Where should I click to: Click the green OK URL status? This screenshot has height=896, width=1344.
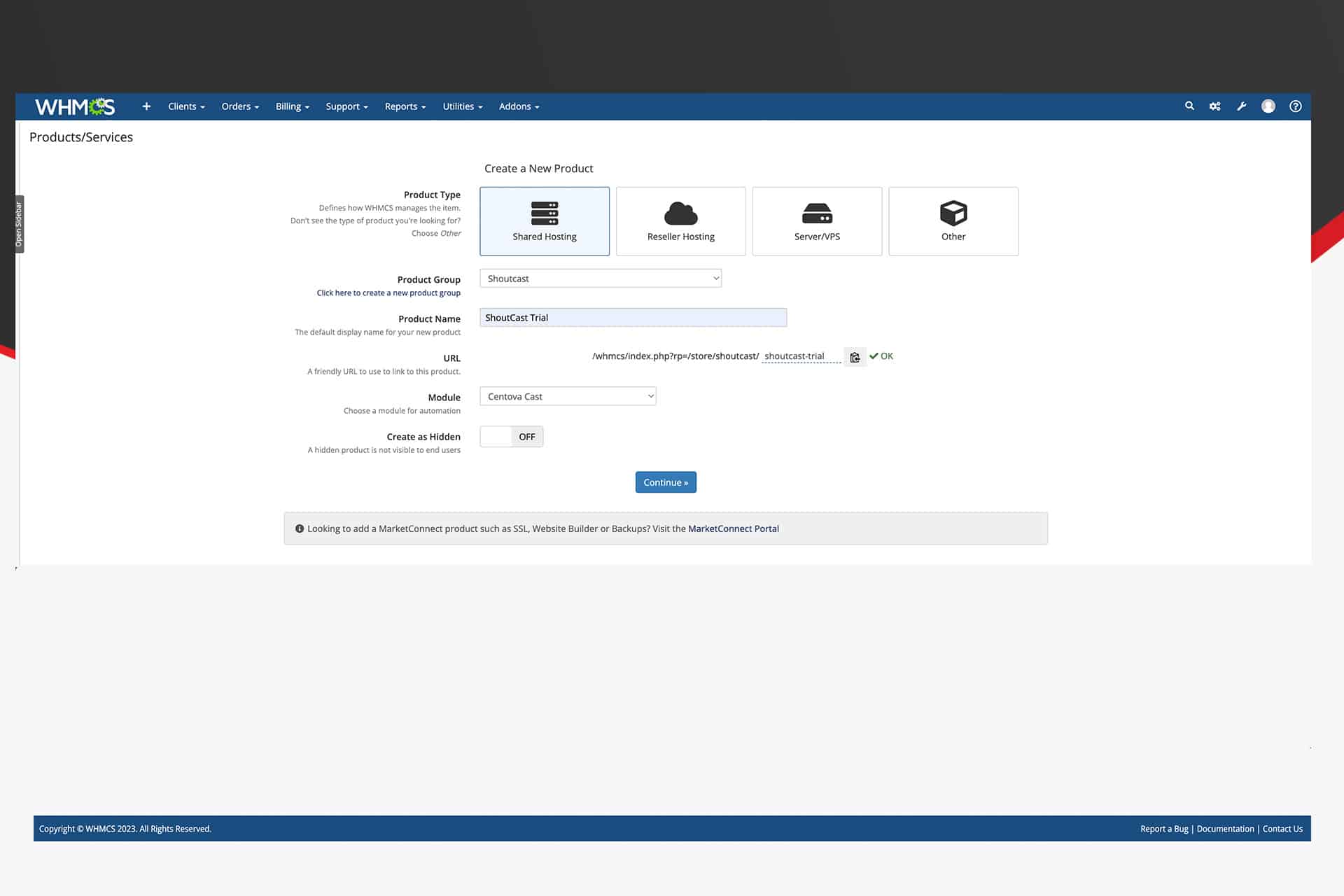881,356
